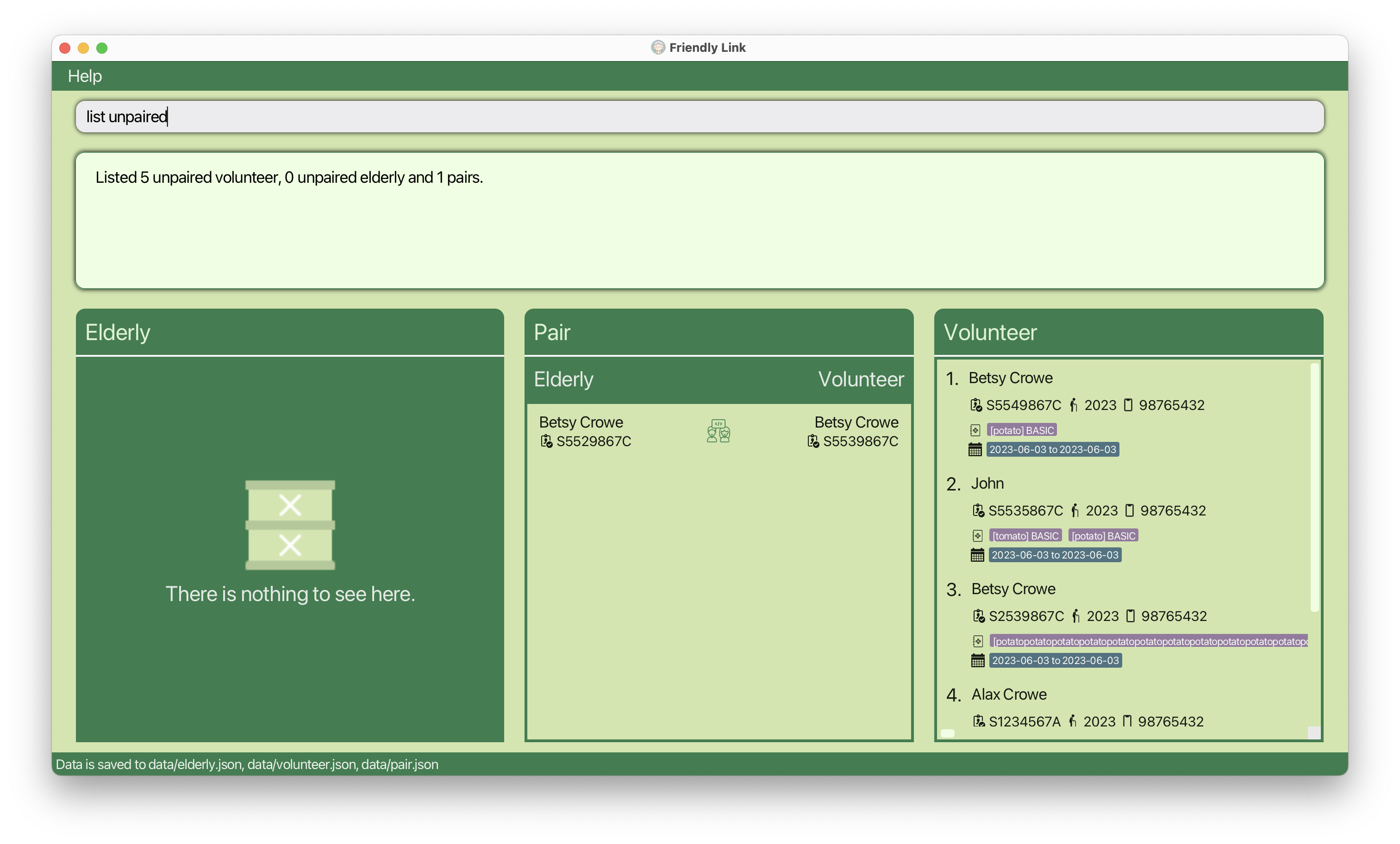This screenshot has width=1400, height=844.
Task: Click the NRIC icon beside S5529867C
Action: (546, 441)
